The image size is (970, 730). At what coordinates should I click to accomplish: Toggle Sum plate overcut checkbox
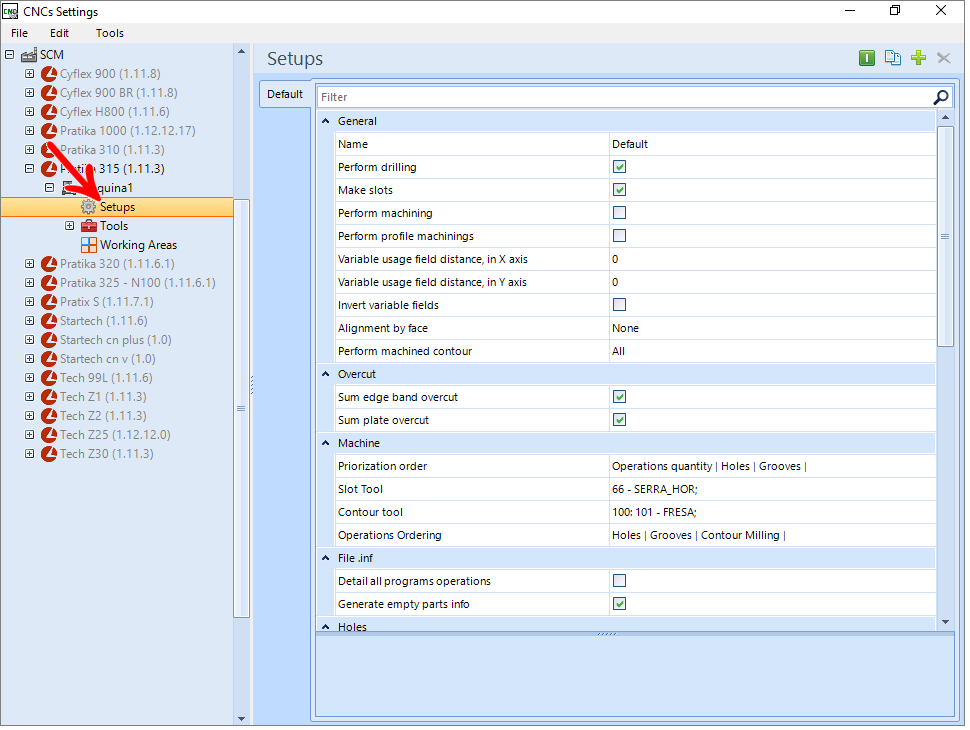coord(619,420)
